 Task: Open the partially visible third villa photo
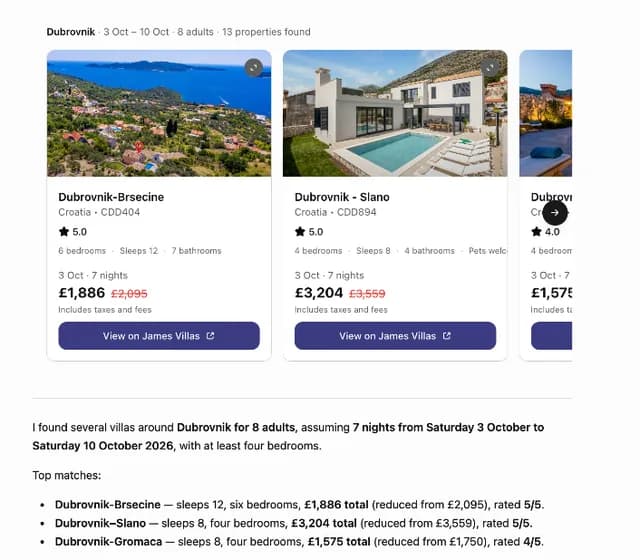tap(546, 113)
